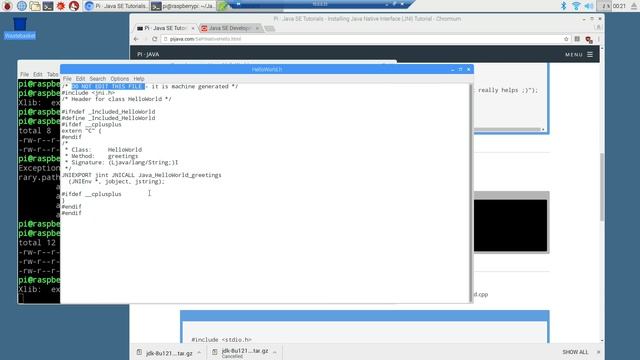Open the cancelled jdk-8u121 tar.gz download item
The height and width of the screenshot is (360, 640).
coord(241,353)
